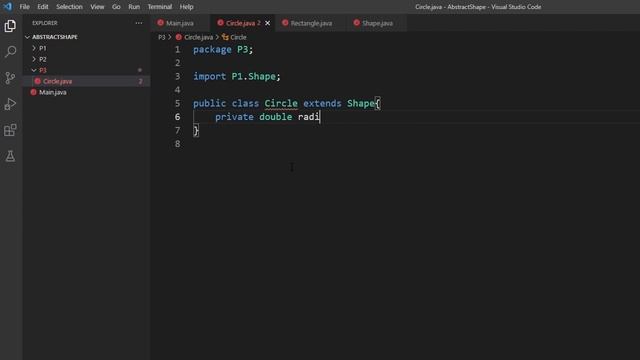
Task: Click line number 1 in the gutter
Action: tap(177, 49)
